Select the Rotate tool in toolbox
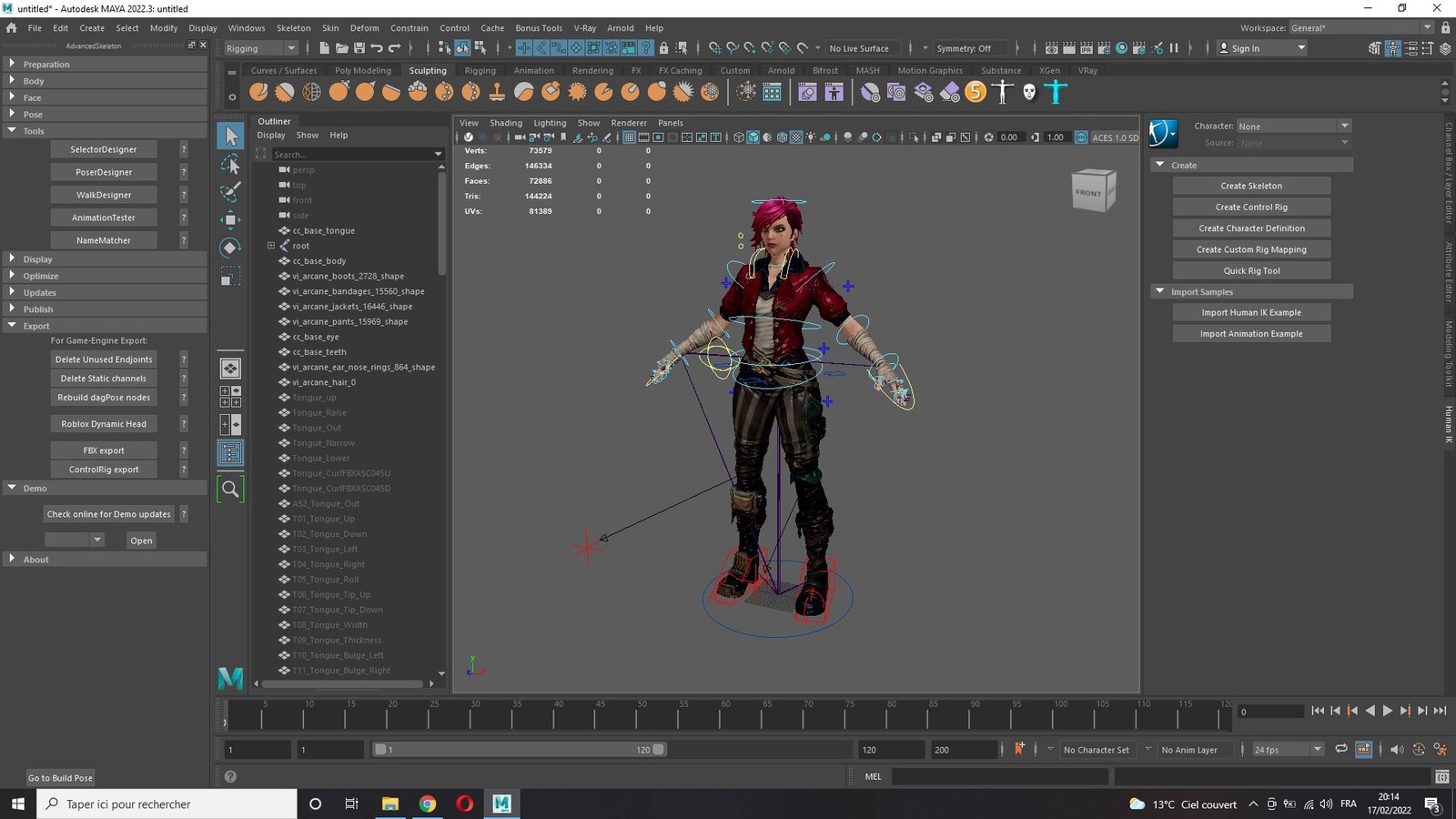This screenshot has width=1456, height=819. (231, 248)
